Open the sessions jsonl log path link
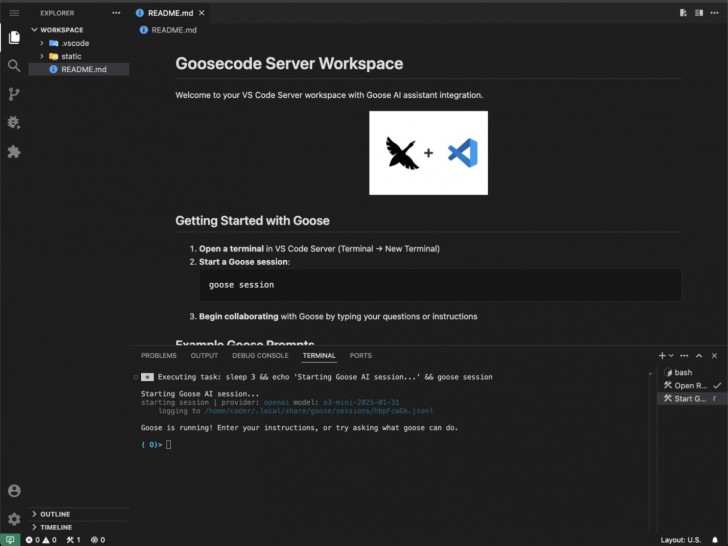 pos(319,411)
